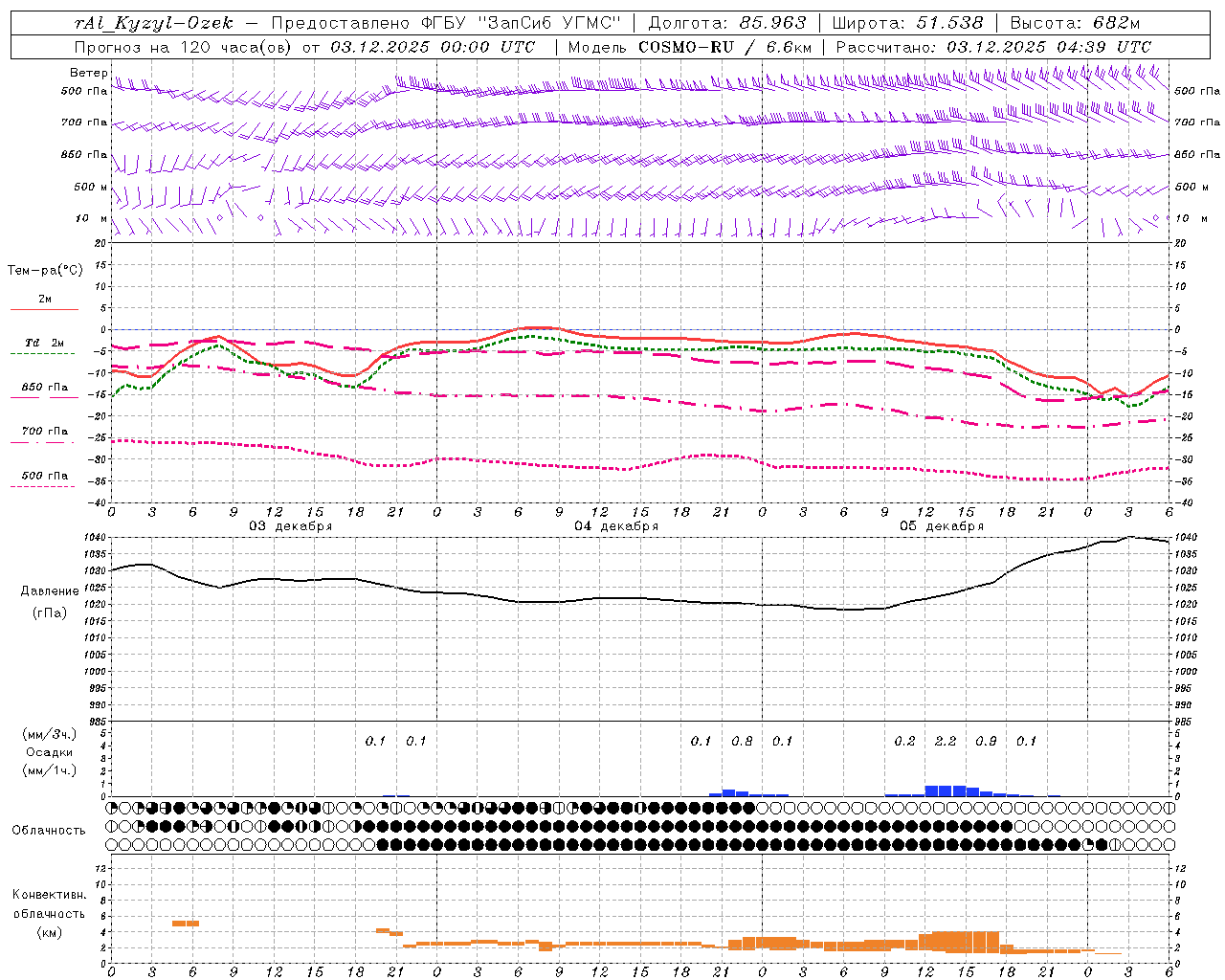Click the forecast start 03.12.2025 00:00 UTC
Image resolution: width=1225 pixels, height=980 pixels.
(x=433, y=47)
